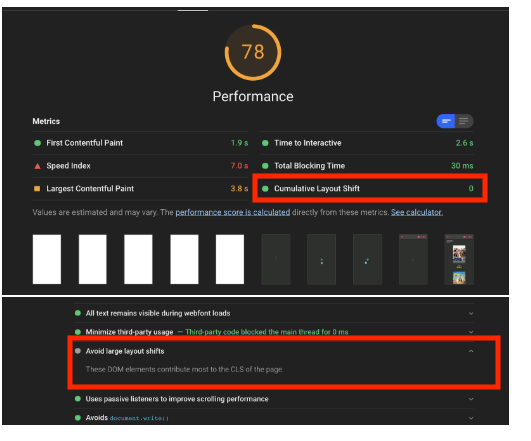Click the 78 performance score gauge
This screenshot has width=531, height=441.
pyautogui.click(x=253, y=52)
